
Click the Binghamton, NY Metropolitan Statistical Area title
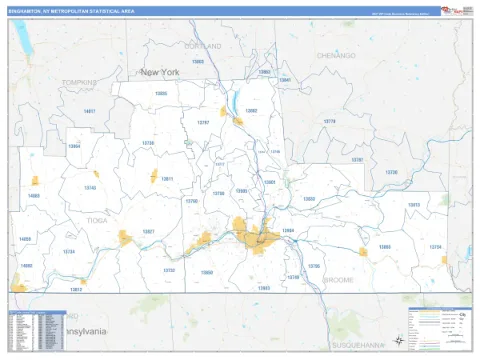(x=71, y=11)
